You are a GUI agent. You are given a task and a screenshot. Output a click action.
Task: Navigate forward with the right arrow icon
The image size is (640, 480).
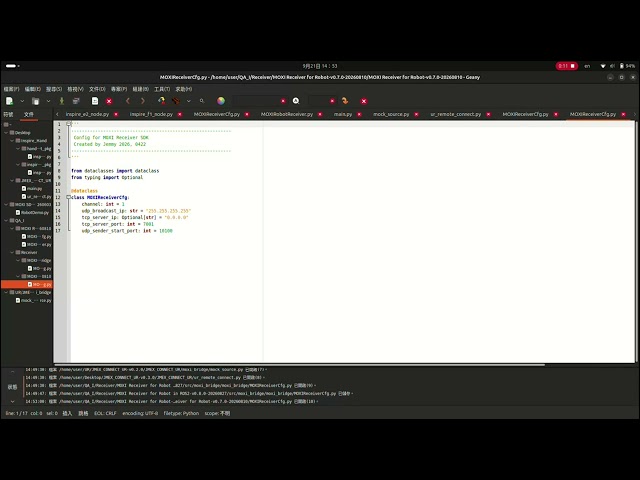click(142, 101)
